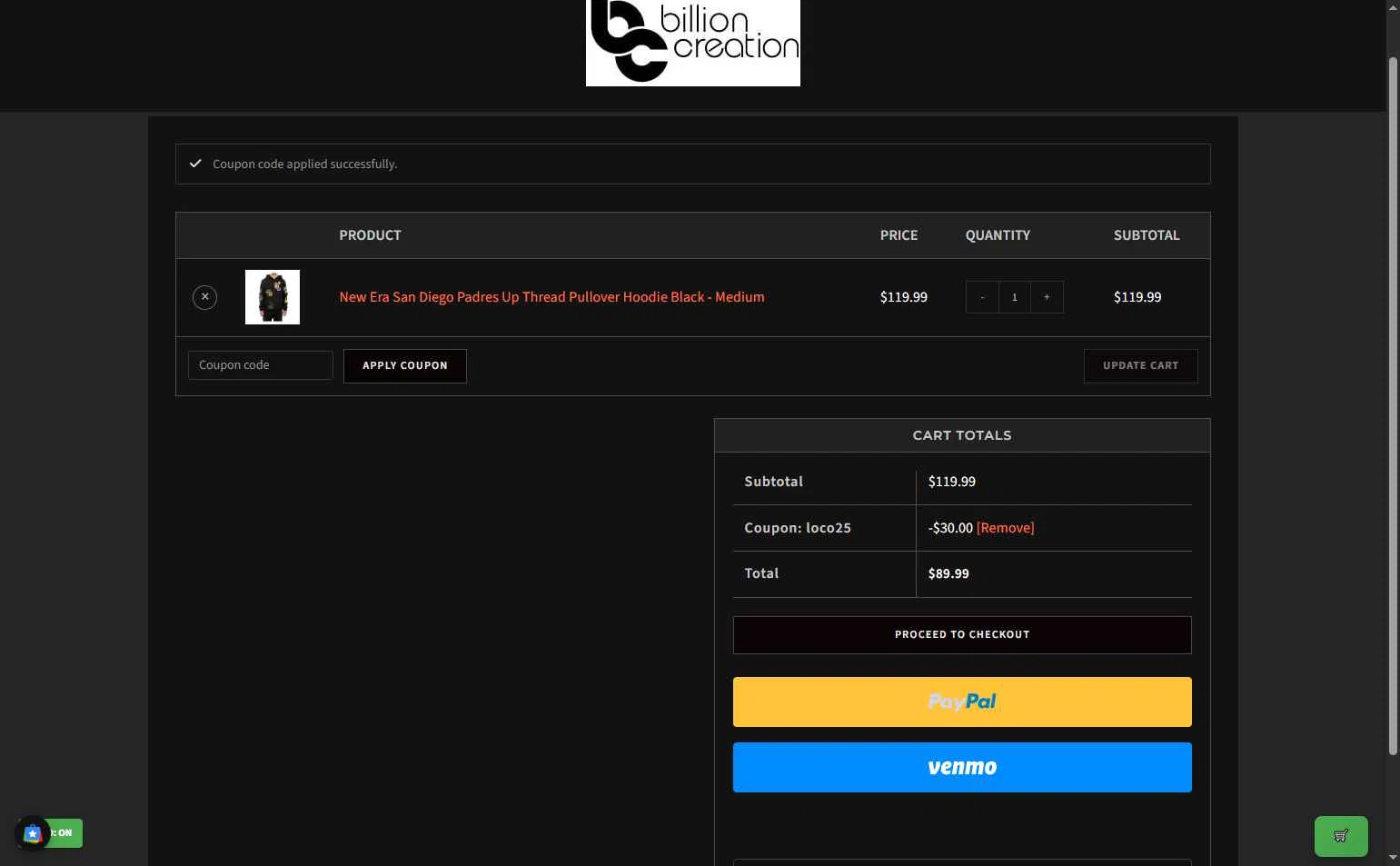Select the $89.99 total value
The height and width of the screenshot is (866, 1400).
pos(948,573)
